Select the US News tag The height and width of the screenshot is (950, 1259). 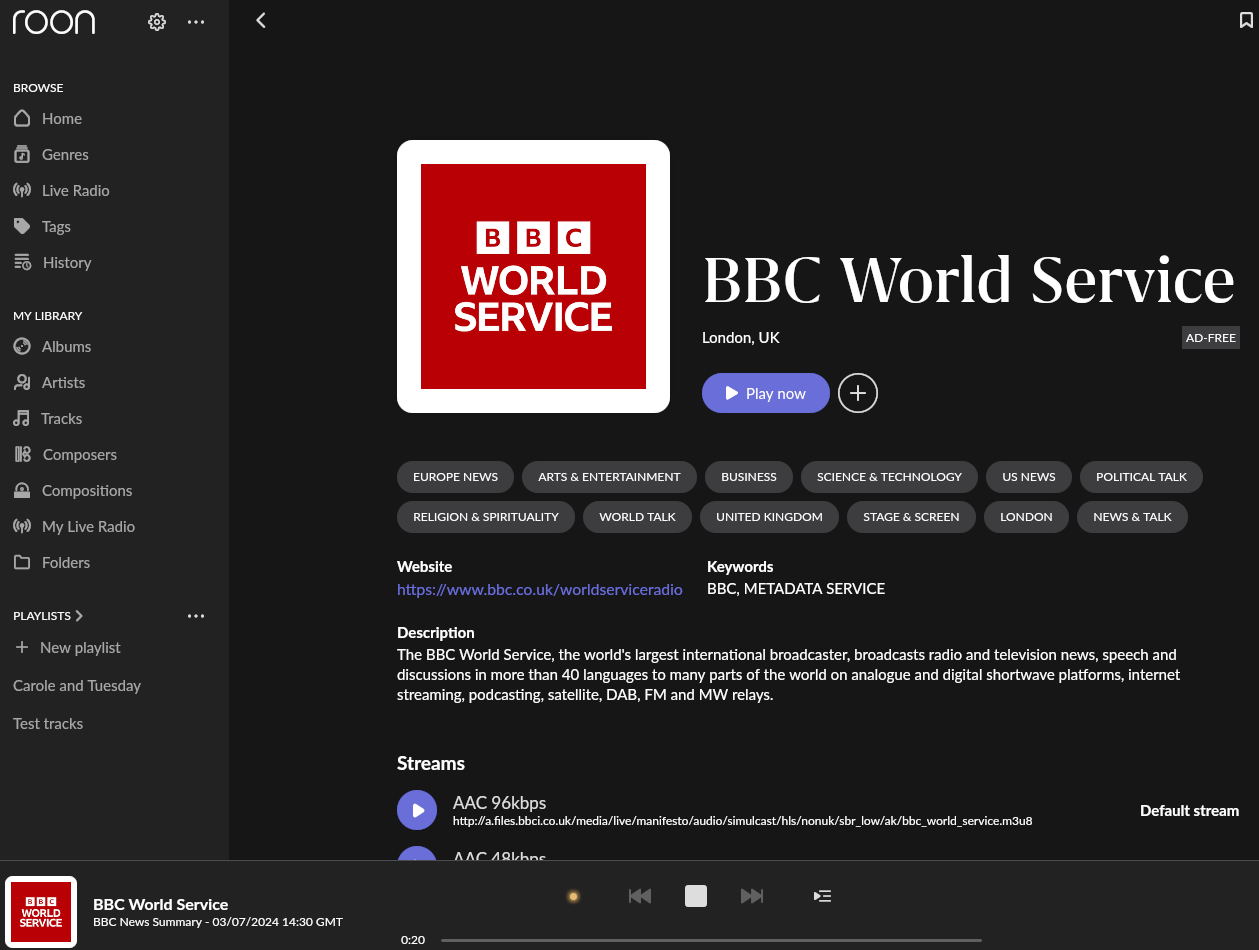click(x=1029, y=477)
